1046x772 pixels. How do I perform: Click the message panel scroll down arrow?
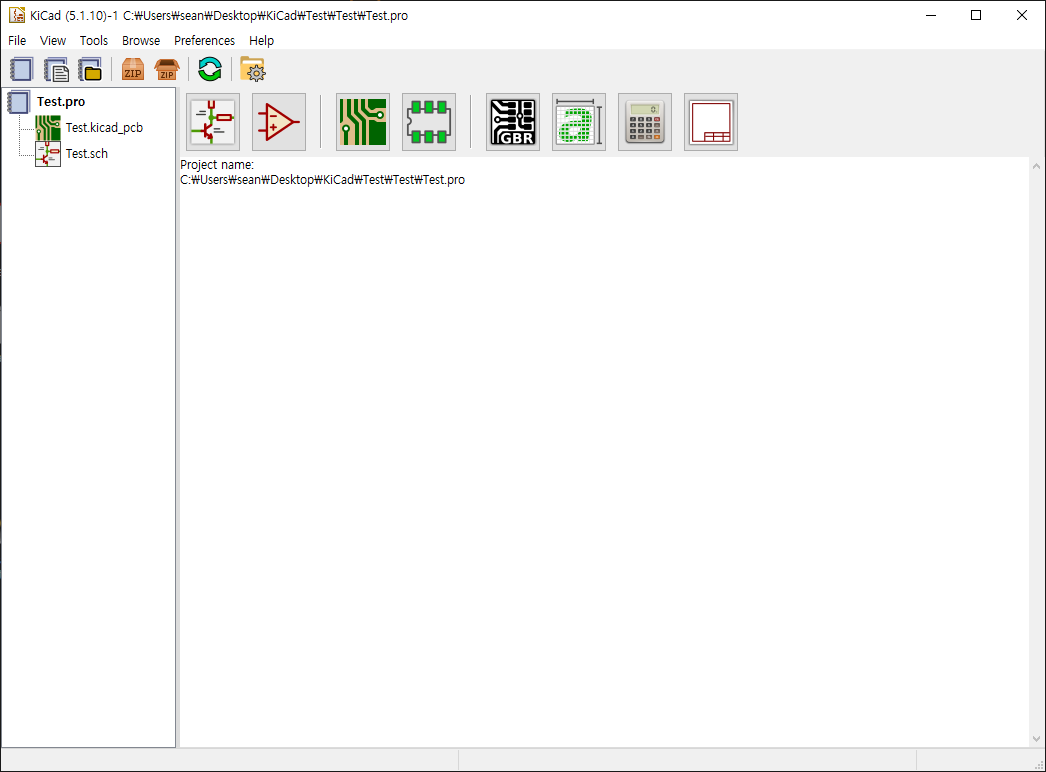pyautogui.click(x=1036, y=739)
